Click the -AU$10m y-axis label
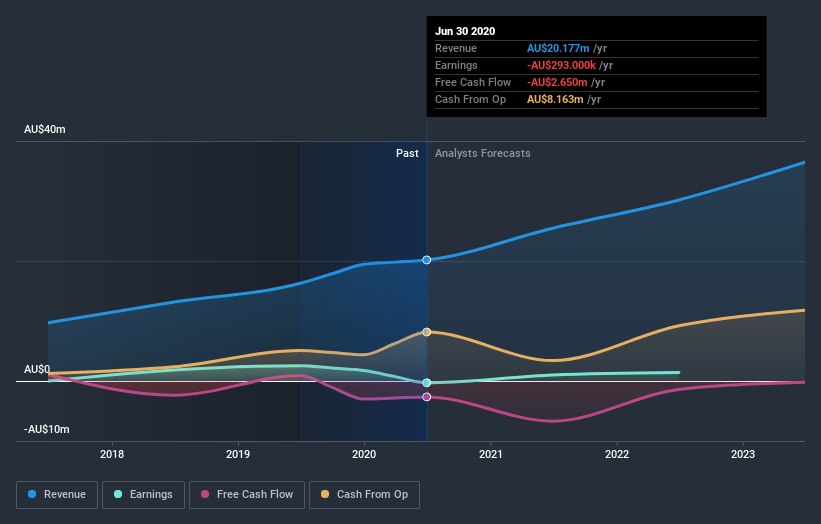Viewport: 821px width, 524px height. pyautogui.click(x=47, y=429)
